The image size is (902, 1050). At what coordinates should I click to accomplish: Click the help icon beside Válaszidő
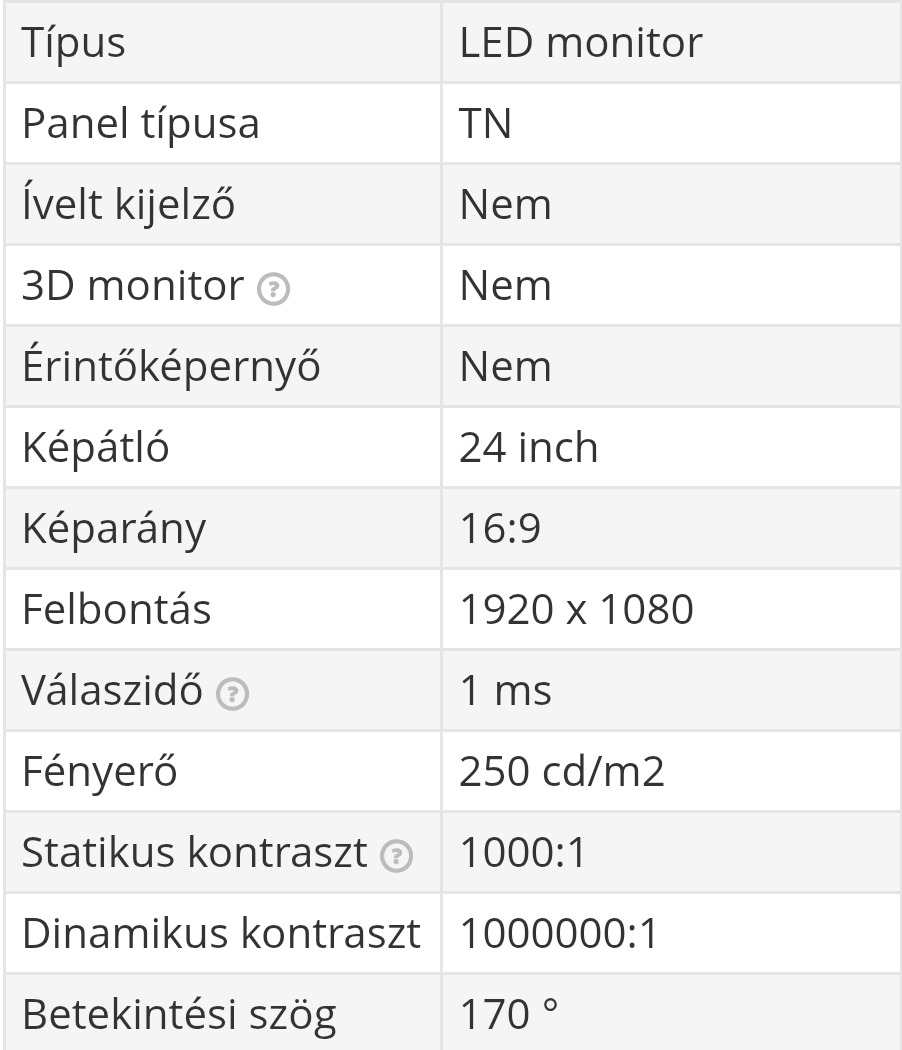pos(233,693)
